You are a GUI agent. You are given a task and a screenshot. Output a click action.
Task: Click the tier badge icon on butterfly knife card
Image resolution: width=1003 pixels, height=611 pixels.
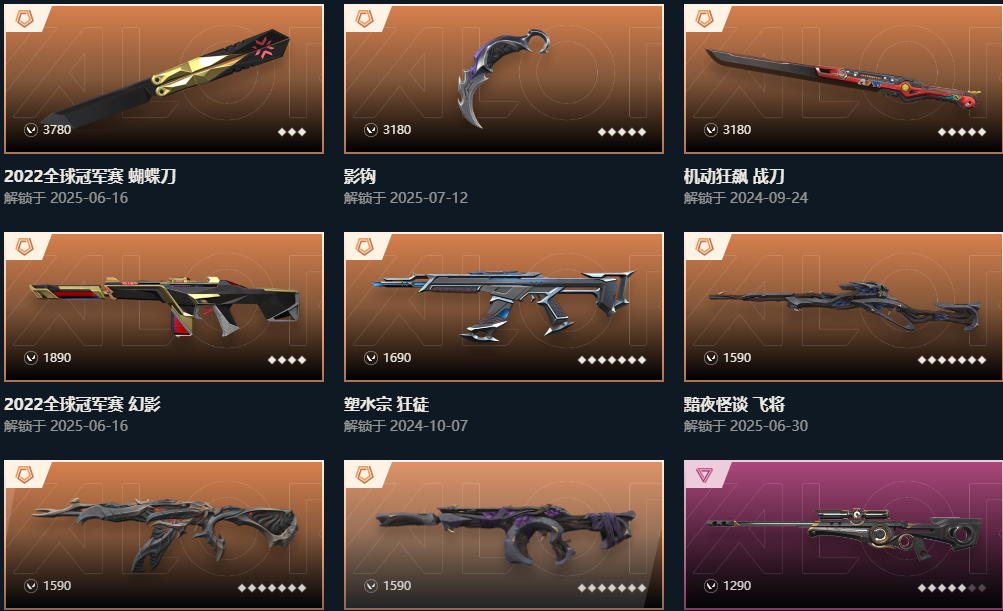[24, 19]
